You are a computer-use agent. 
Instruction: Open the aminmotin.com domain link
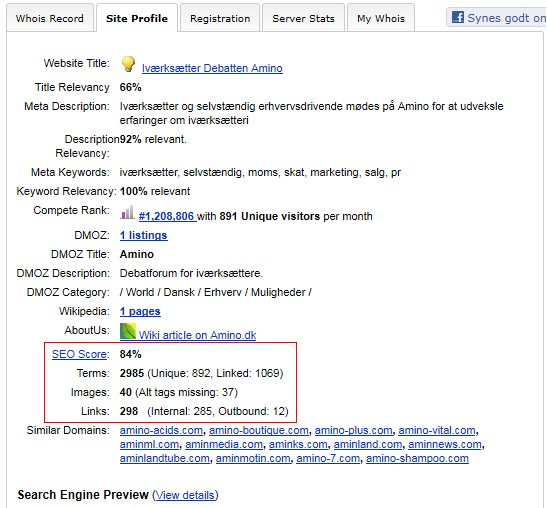click(253, 458)
